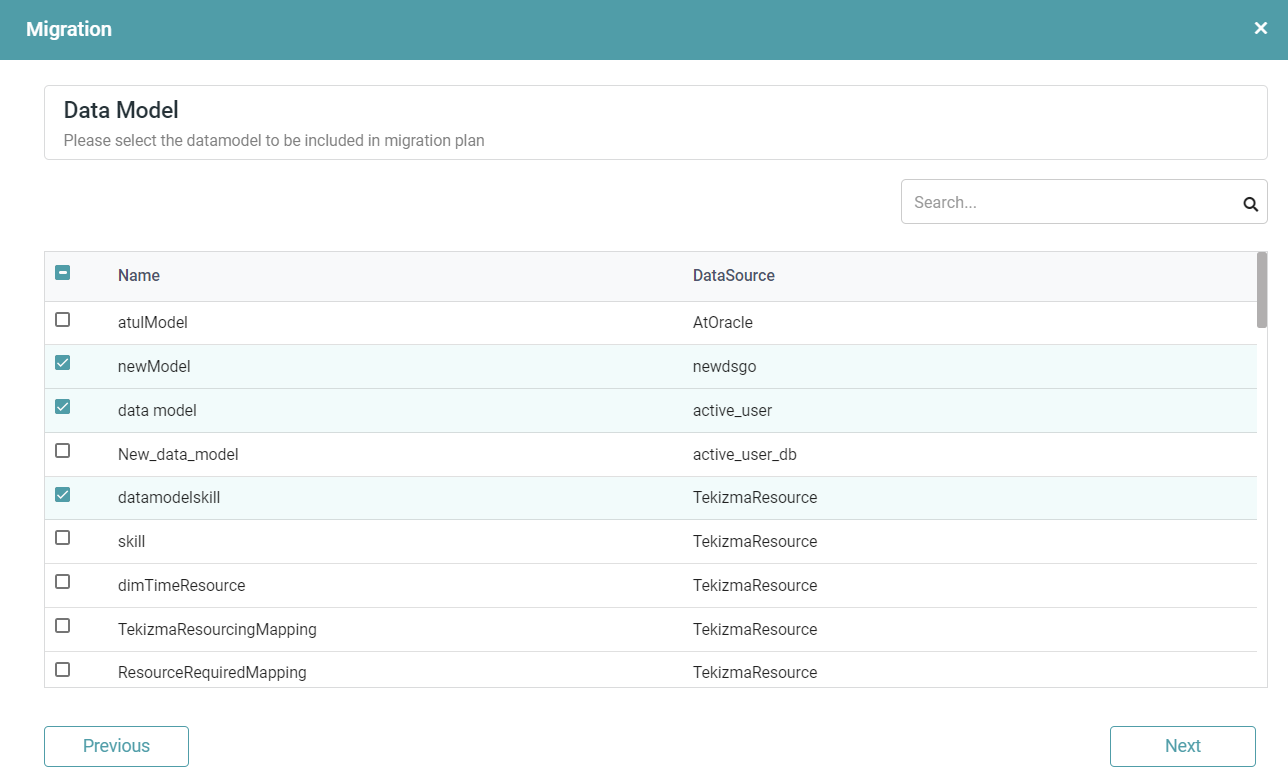The height and width of the screenshot is (775, 1288).
Task: Click the search magnifier icon
Action: tap(1250, 203)
